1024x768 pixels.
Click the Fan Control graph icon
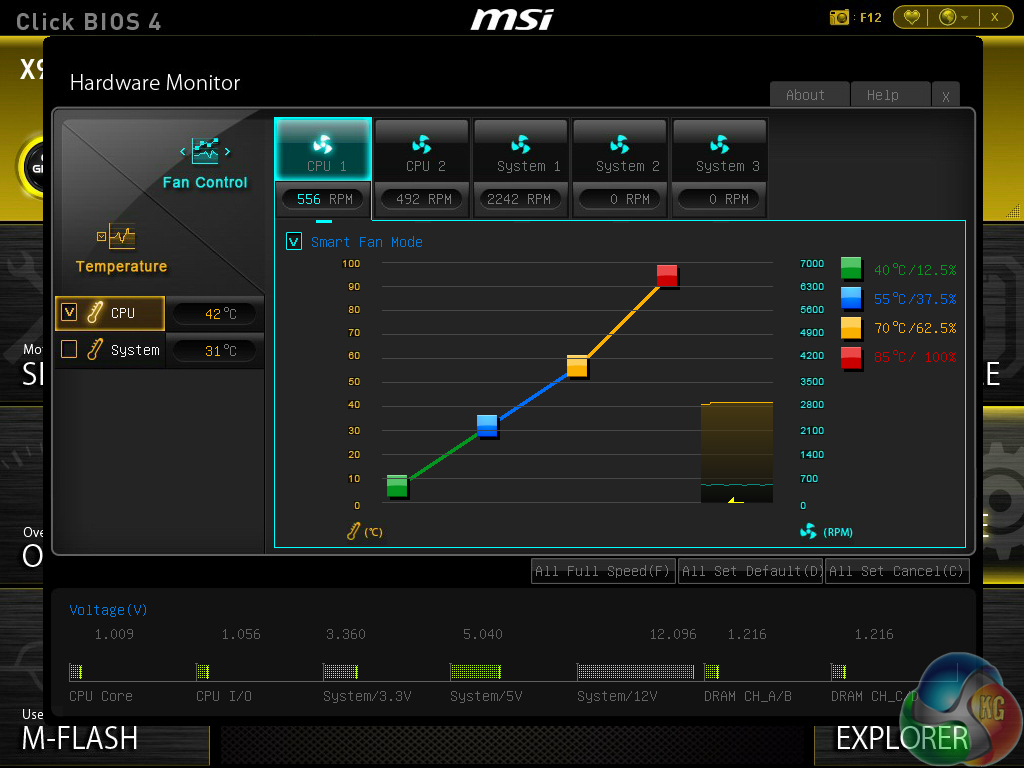coord(205,151)
